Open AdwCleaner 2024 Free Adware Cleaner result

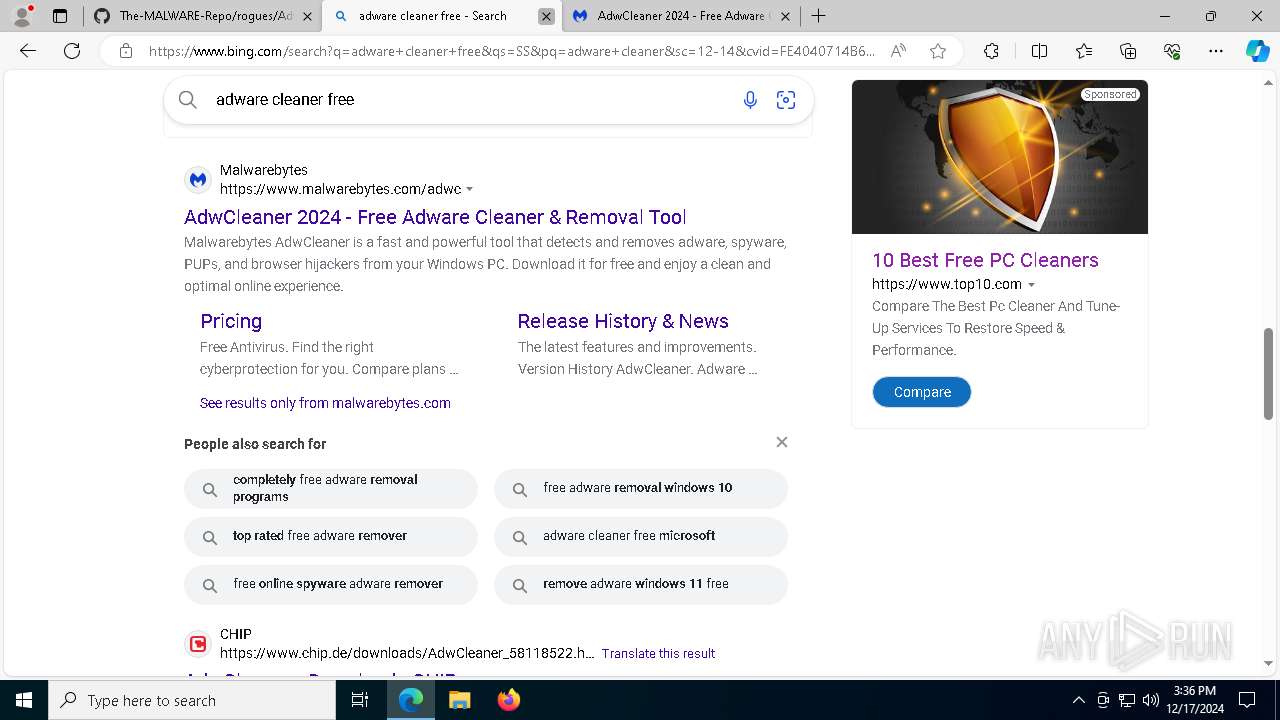click(x=435, y=217)
